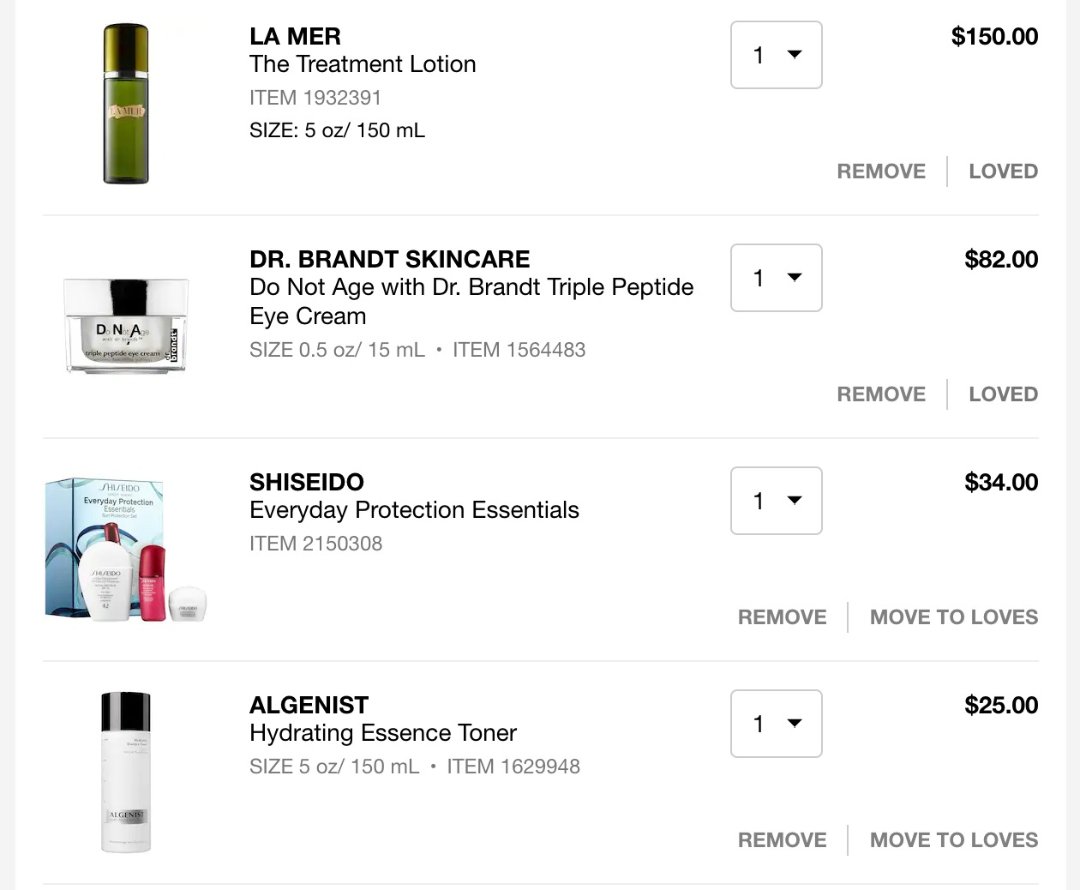The height and width of the screenshot is (890, 1080).
Task: Open La Mer Treatment Lotion product image
Action: point(126,104)
